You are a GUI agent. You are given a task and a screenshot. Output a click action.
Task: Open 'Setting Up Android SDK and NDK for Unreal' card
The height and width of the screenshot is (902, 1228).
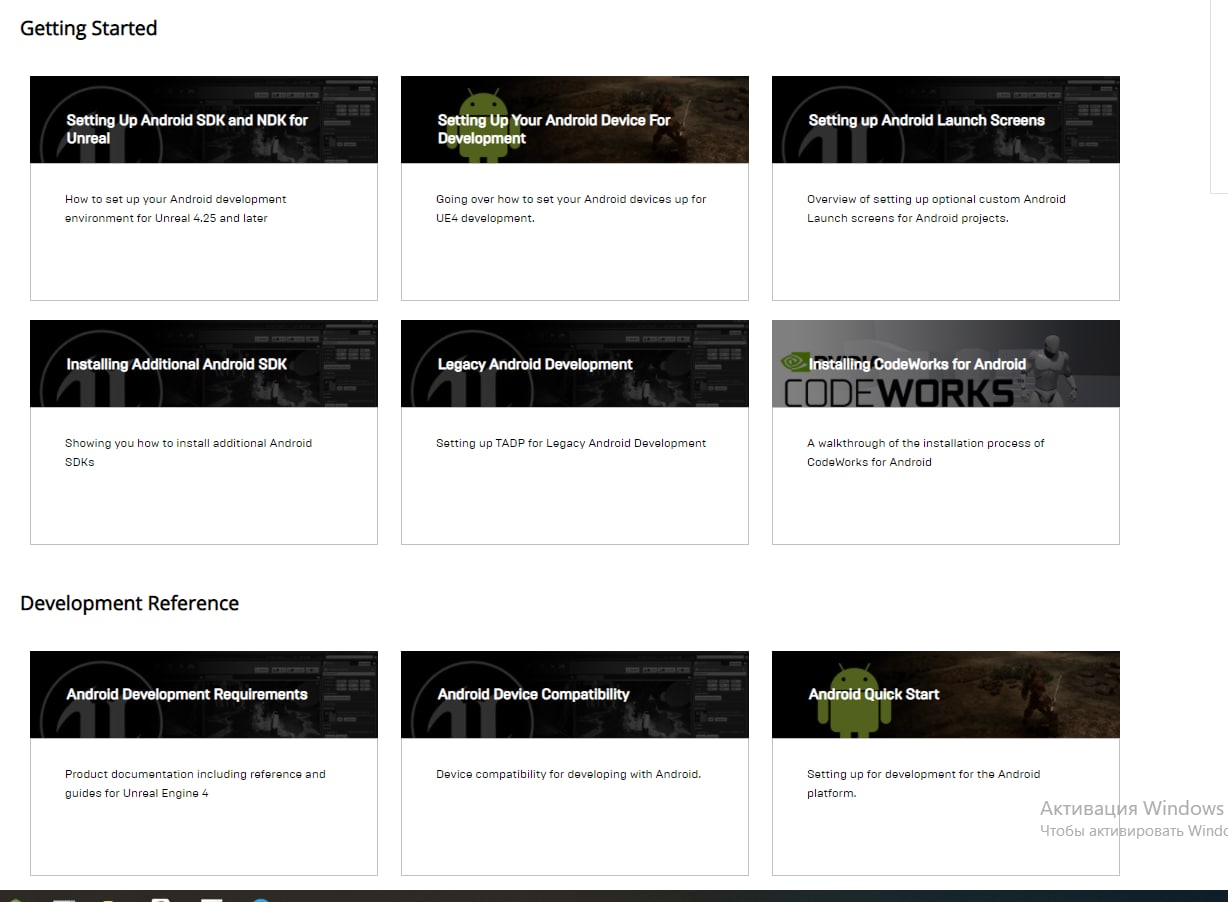coord(204,188)
